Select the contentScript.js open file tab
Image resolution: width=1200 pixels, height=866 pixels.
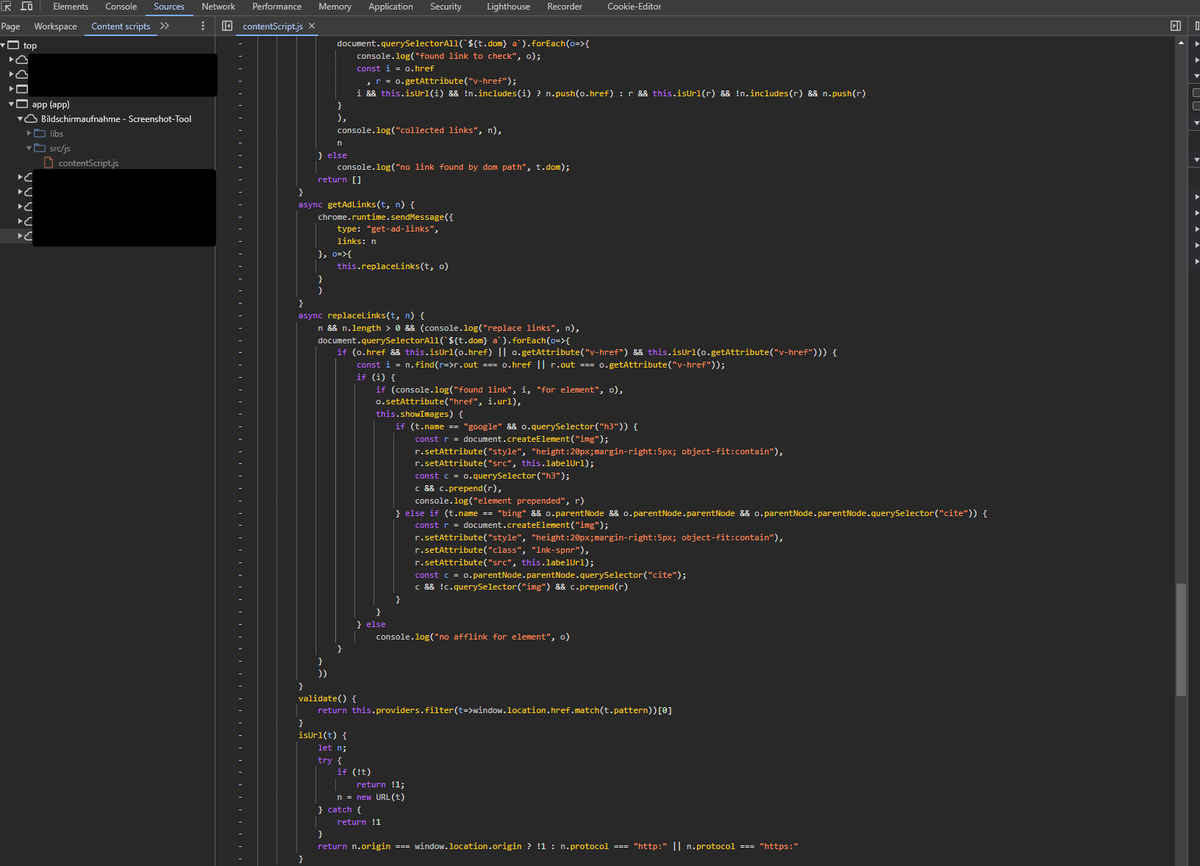click(272, 26)
